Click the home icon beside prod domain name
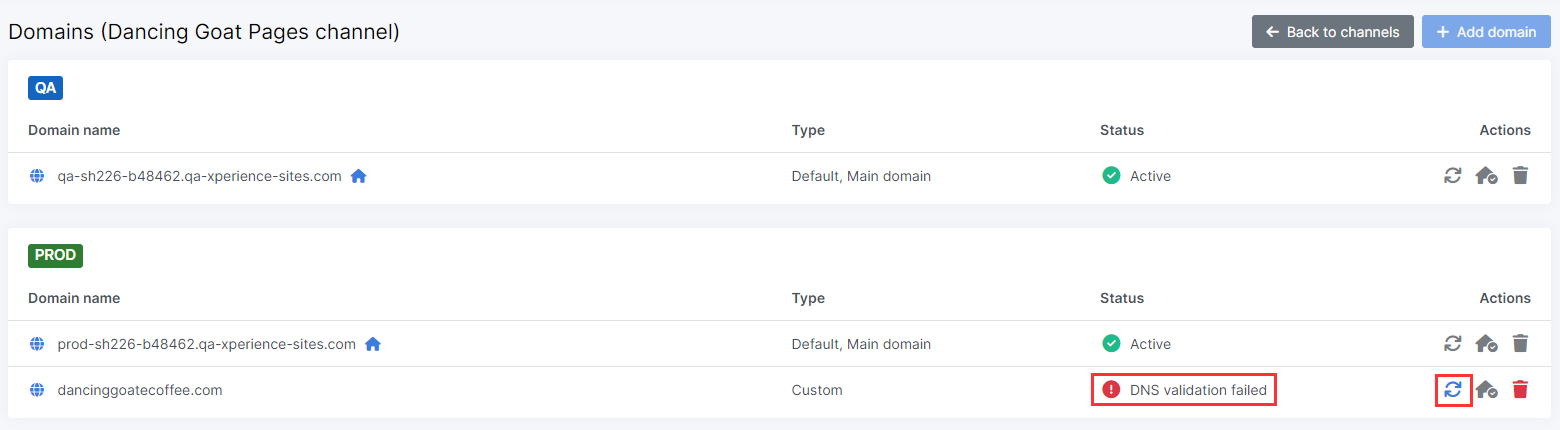 373,344
